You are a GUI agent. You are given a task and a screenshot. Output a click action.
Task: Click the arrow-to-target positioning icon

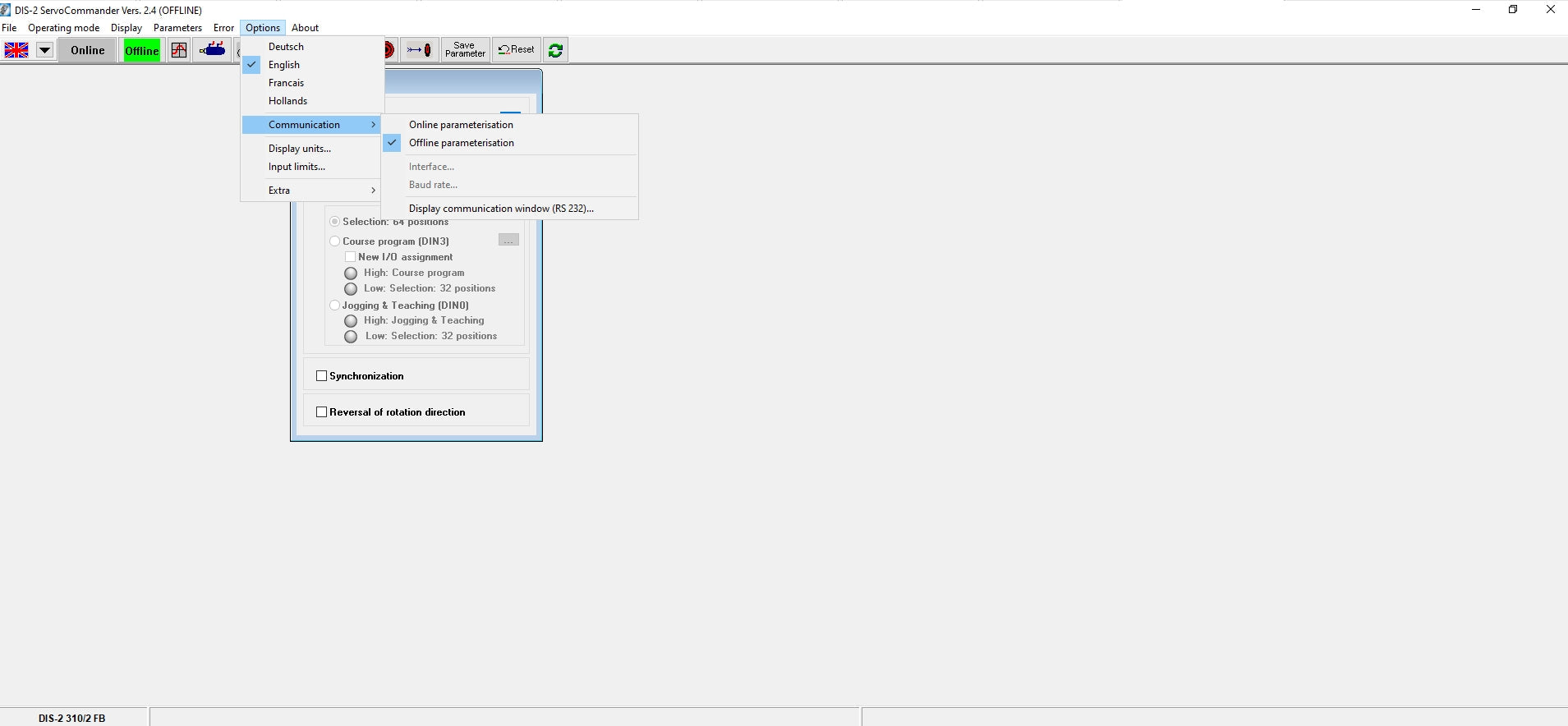419,50
